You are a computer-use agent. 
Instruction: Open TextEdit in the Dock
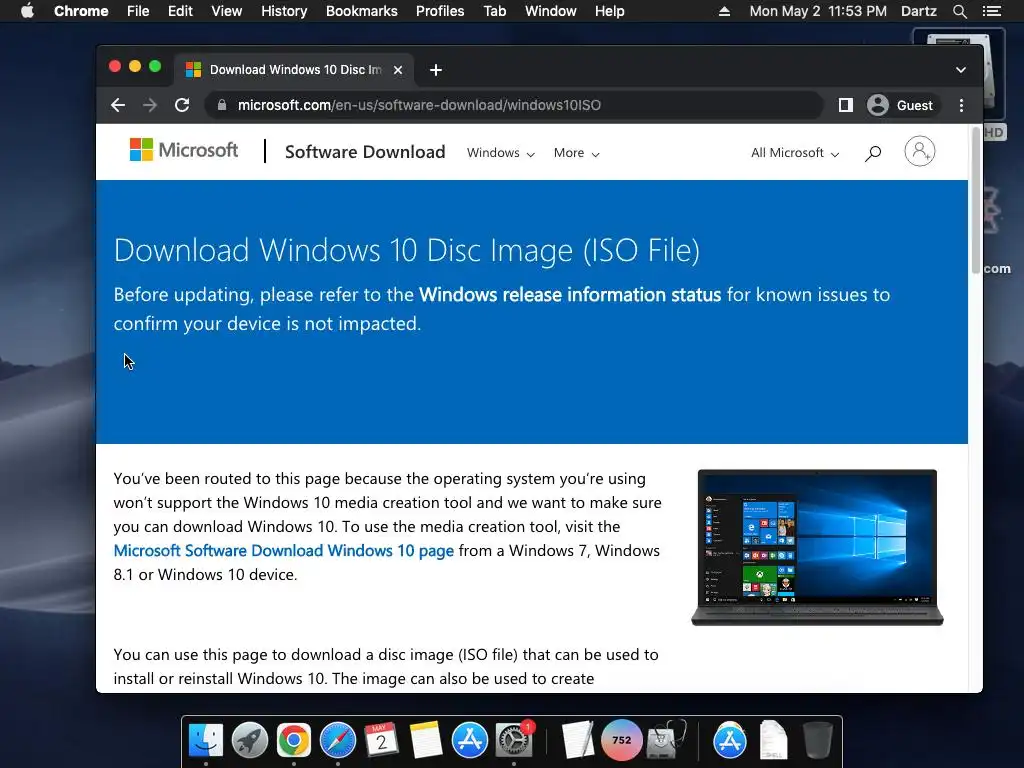(x=577, y=740)
